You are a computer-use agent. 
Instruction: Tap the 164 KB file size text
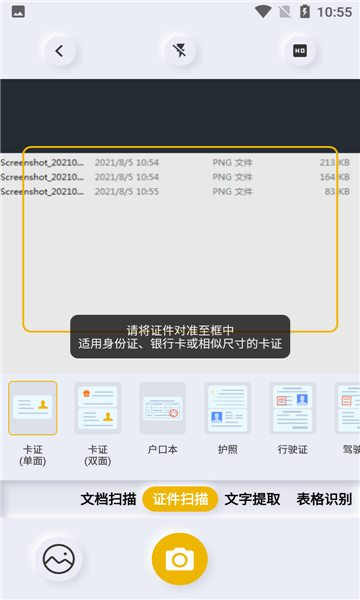point(335,177)
